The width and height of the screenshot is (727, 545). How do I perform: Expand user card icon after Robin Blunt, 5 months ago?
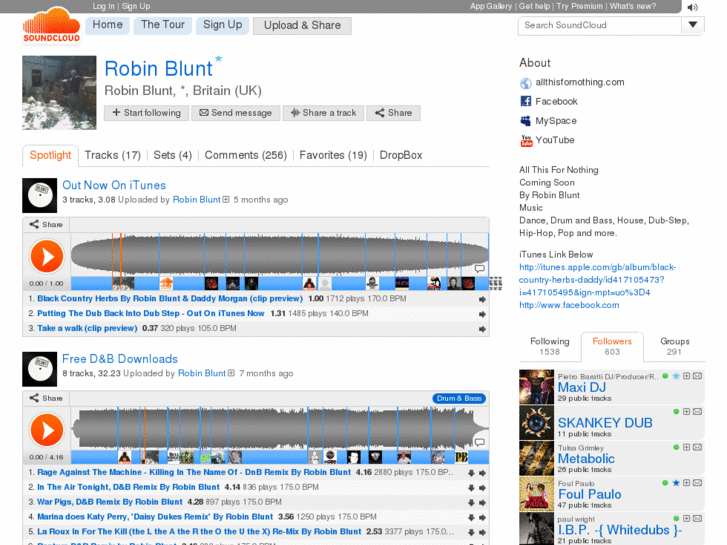[x=226, y=199]
